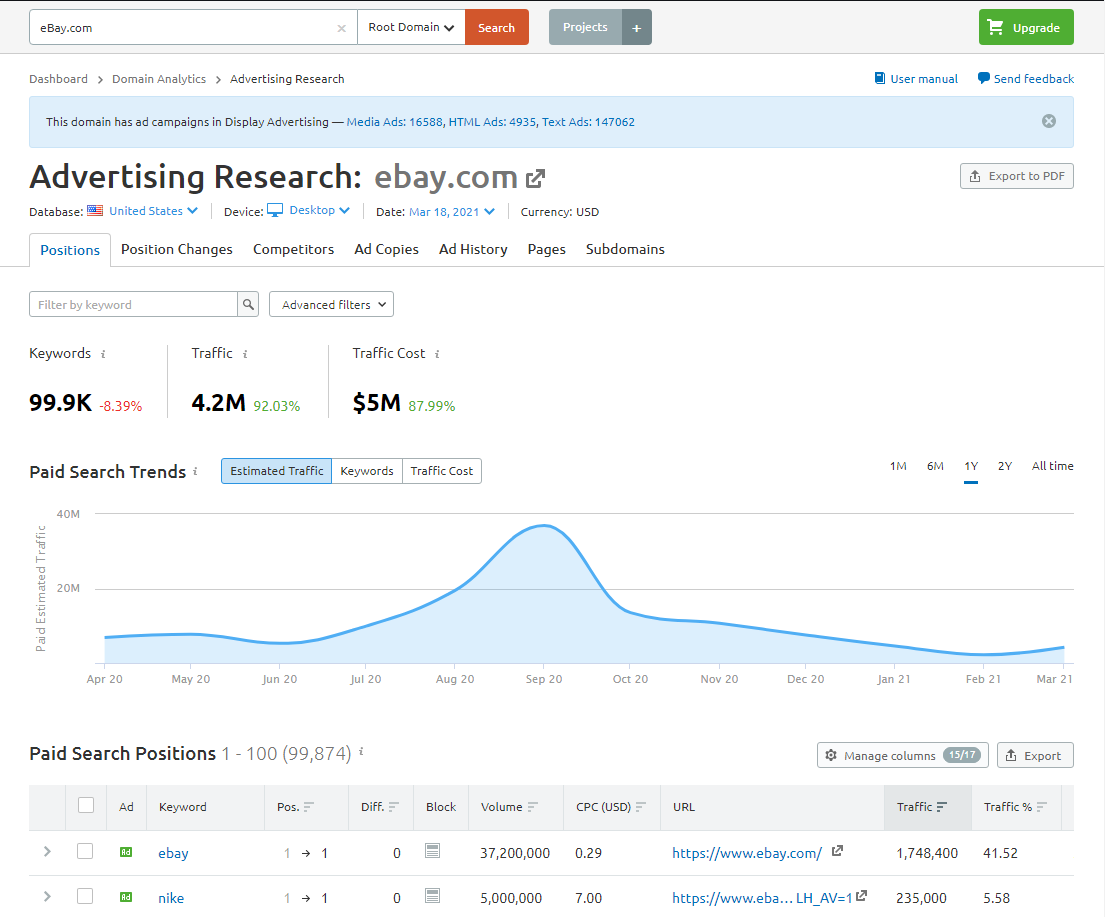Sort by the Pos. column sort icon
Viewport: 1105px width, 917px height.
[309, 807]
